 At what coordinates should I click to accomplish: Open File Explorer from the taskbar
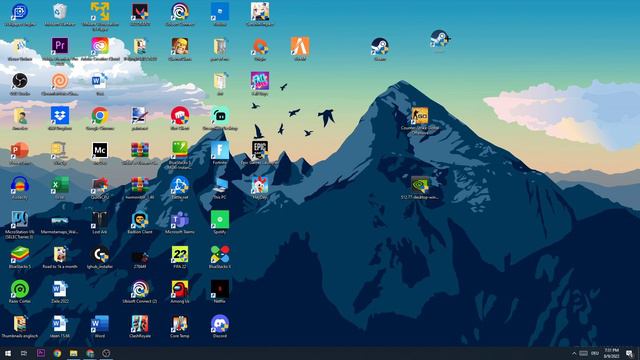coord(73,353)
